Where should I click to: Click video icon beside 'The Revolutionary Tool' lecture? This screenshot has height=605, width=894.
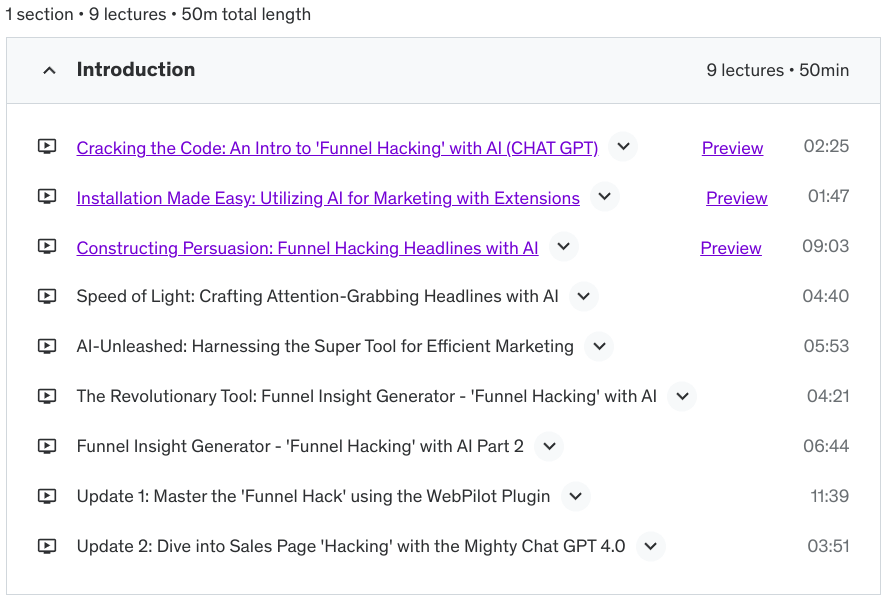(x=47, y=397)
